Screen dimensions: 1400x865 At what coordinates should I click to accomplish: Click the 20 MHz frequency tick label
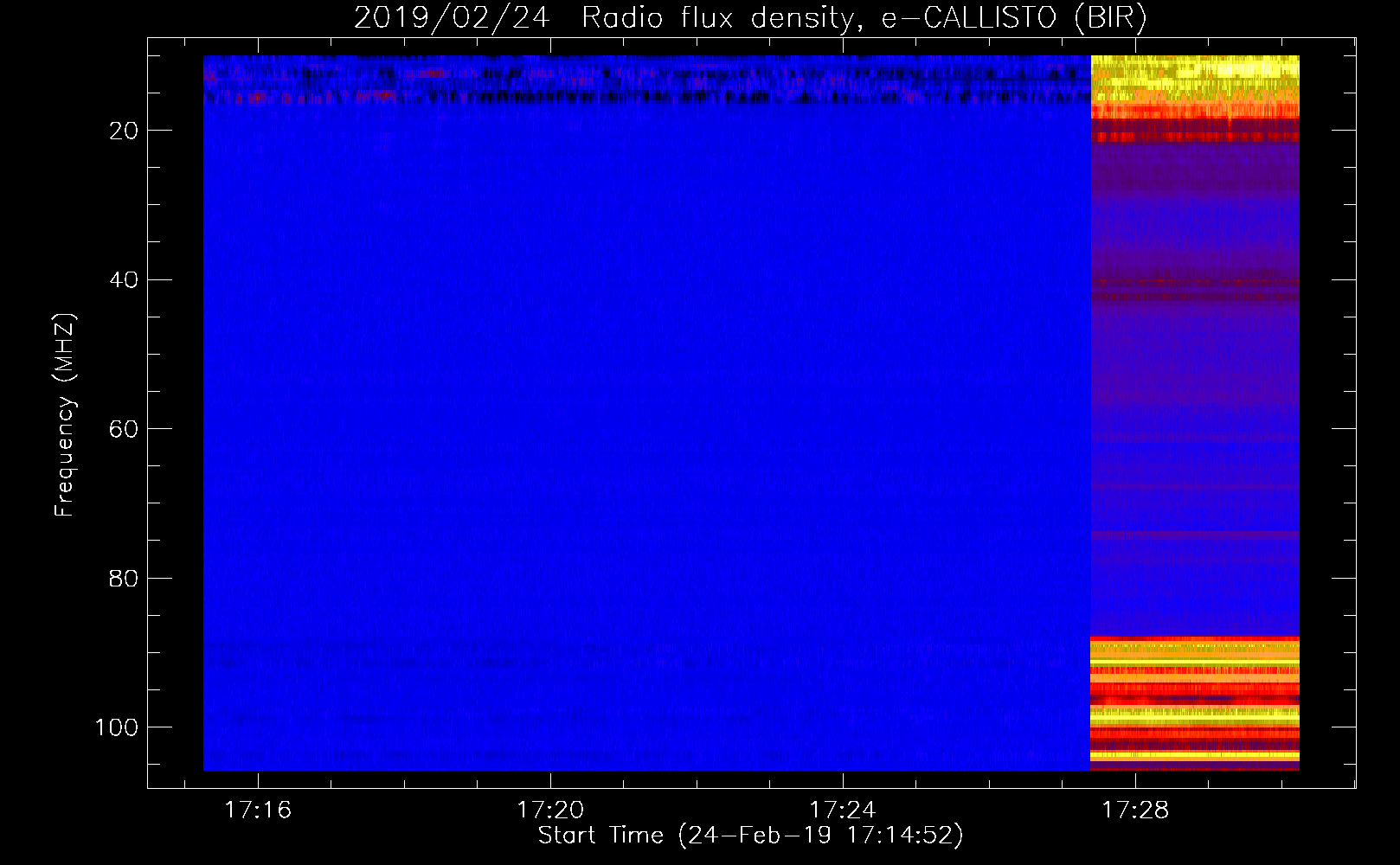124,131
